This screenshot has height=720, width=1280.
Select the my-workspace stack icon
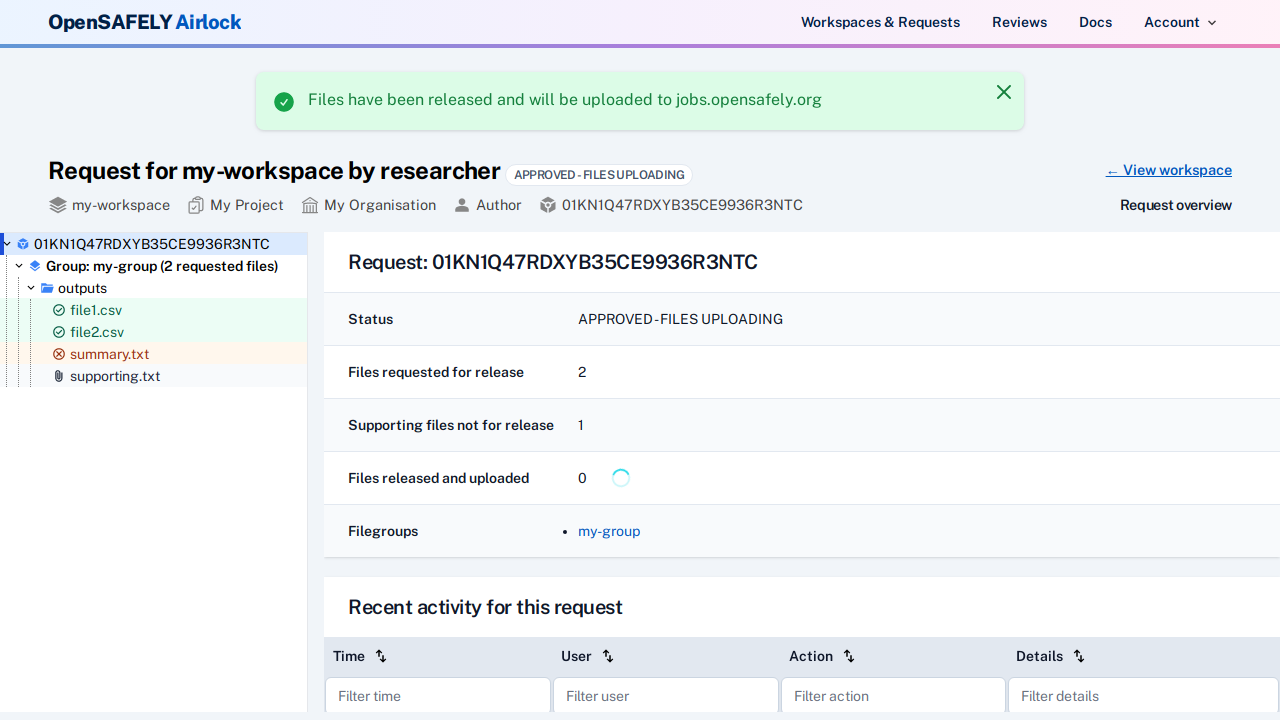point(55,204)
